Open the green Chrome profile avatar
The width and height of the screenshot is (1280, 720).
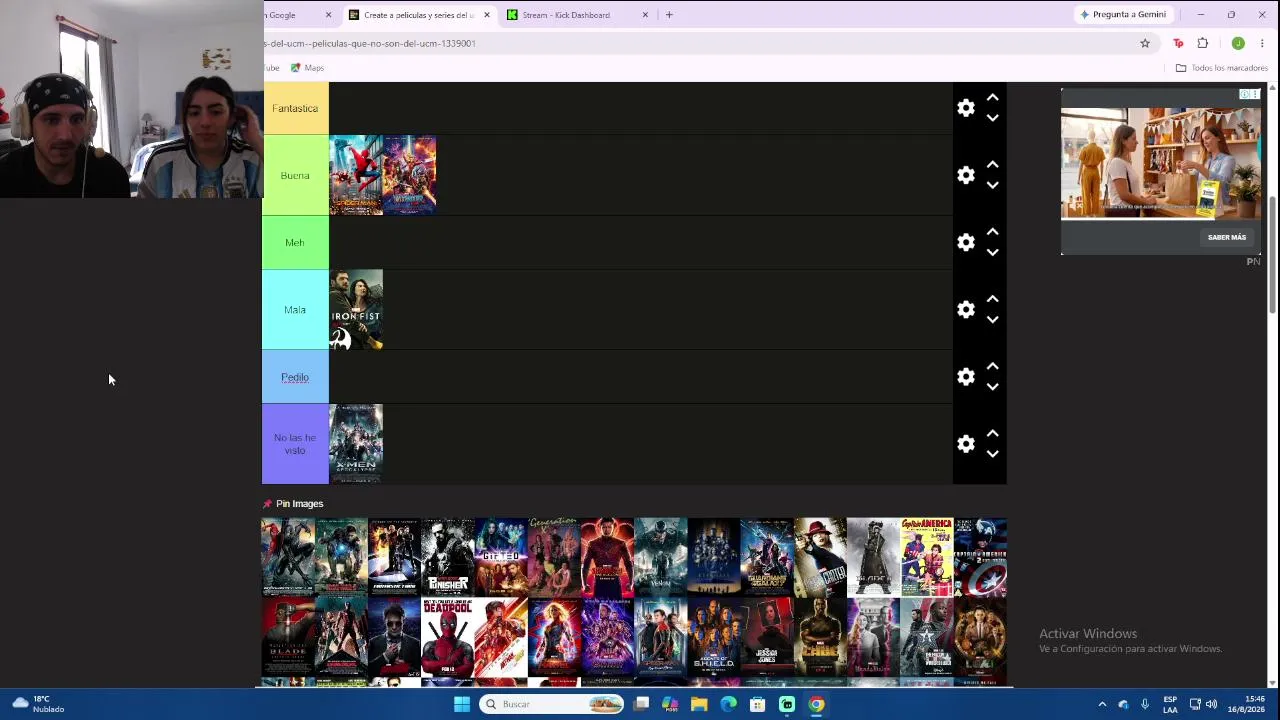[x=1238, y=43]
